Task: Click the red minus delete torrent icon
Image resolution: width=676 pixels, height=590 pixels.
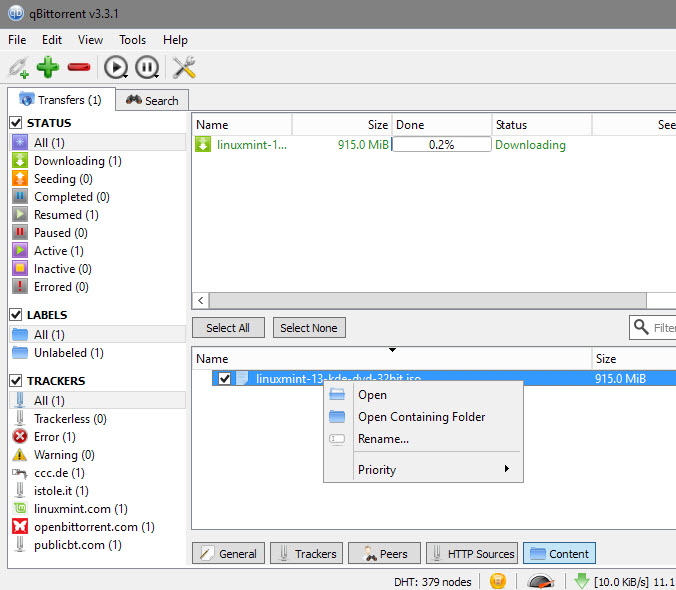Action: point(79,67)
